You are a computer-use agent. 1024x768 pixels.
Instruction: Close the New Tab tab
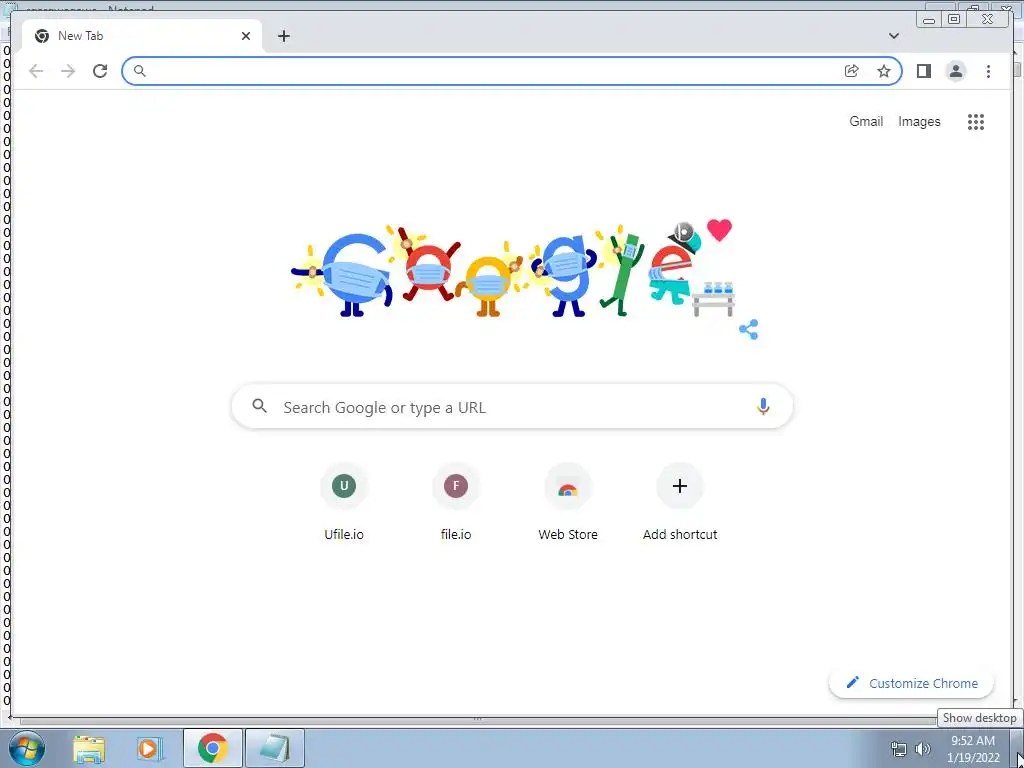246,36
